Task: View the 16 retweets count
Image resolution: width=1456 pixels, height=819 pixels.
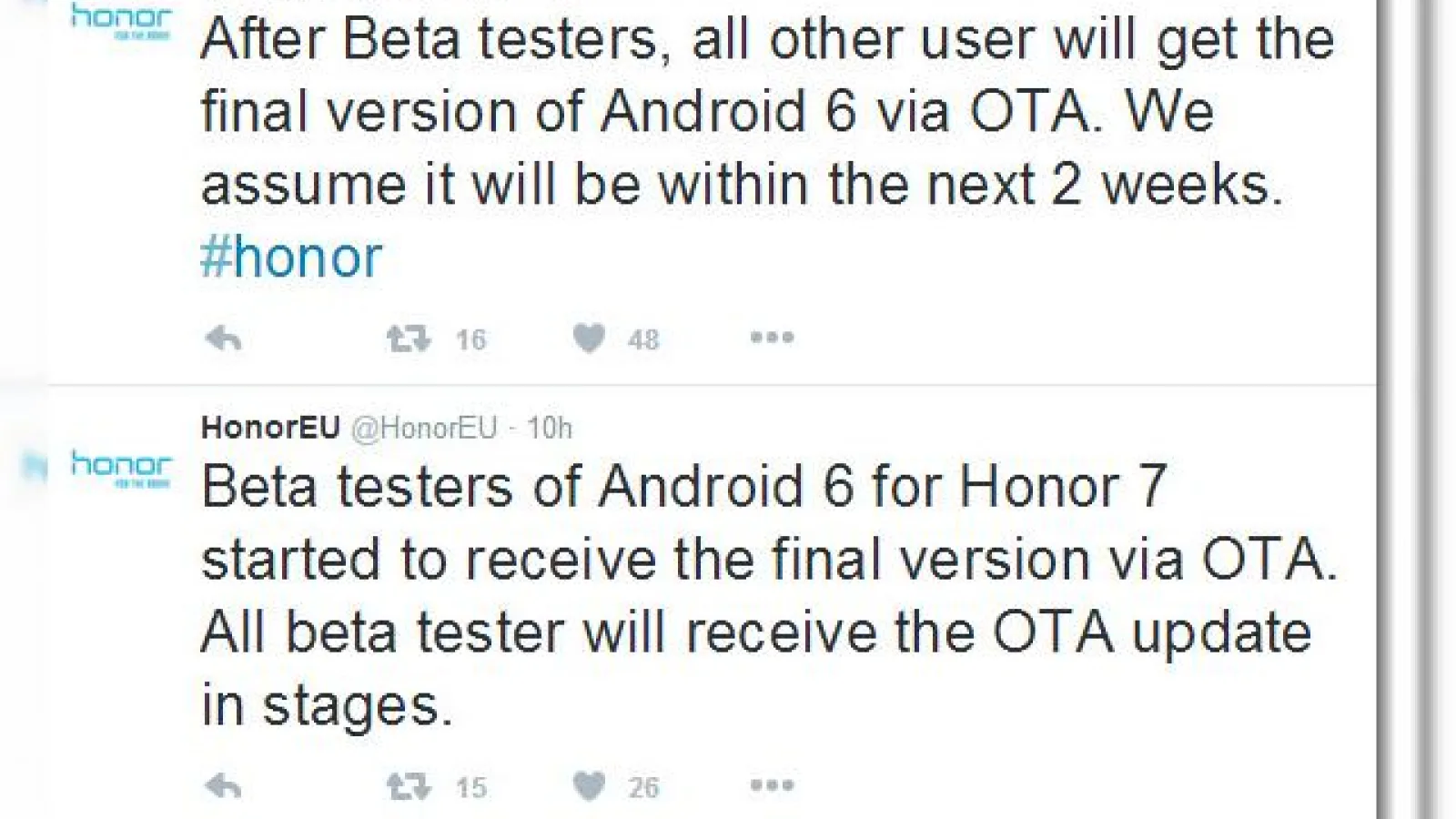Action: pos(470,339)
